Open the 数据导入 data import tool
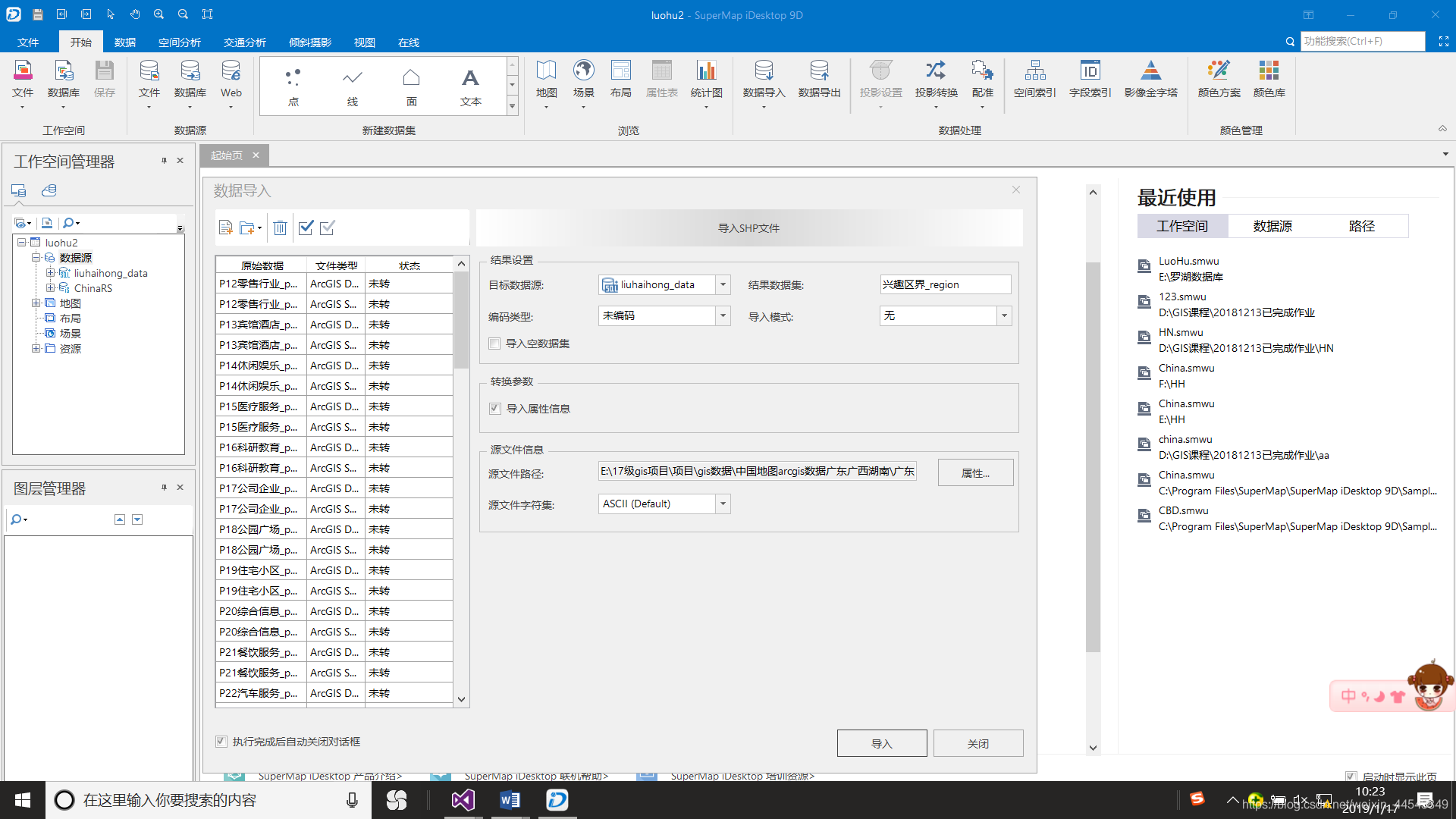Screen dimensions: 1456x819 pos(764,80)
